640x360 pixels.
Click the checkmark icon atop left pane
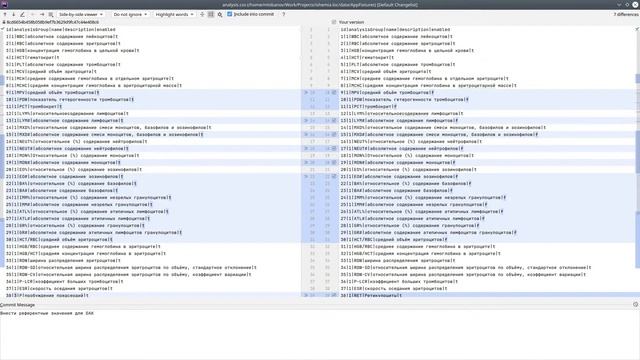pyautogui.click(x=2, y=29)
